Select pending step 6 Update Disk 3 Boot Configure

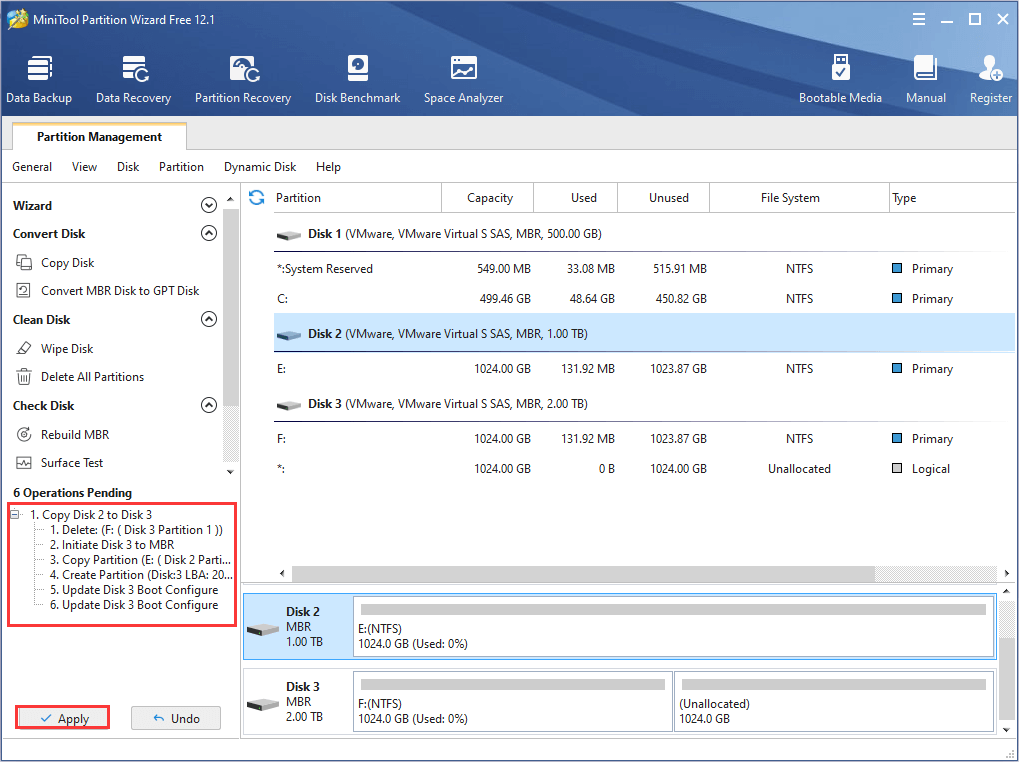tap(134, 605)
